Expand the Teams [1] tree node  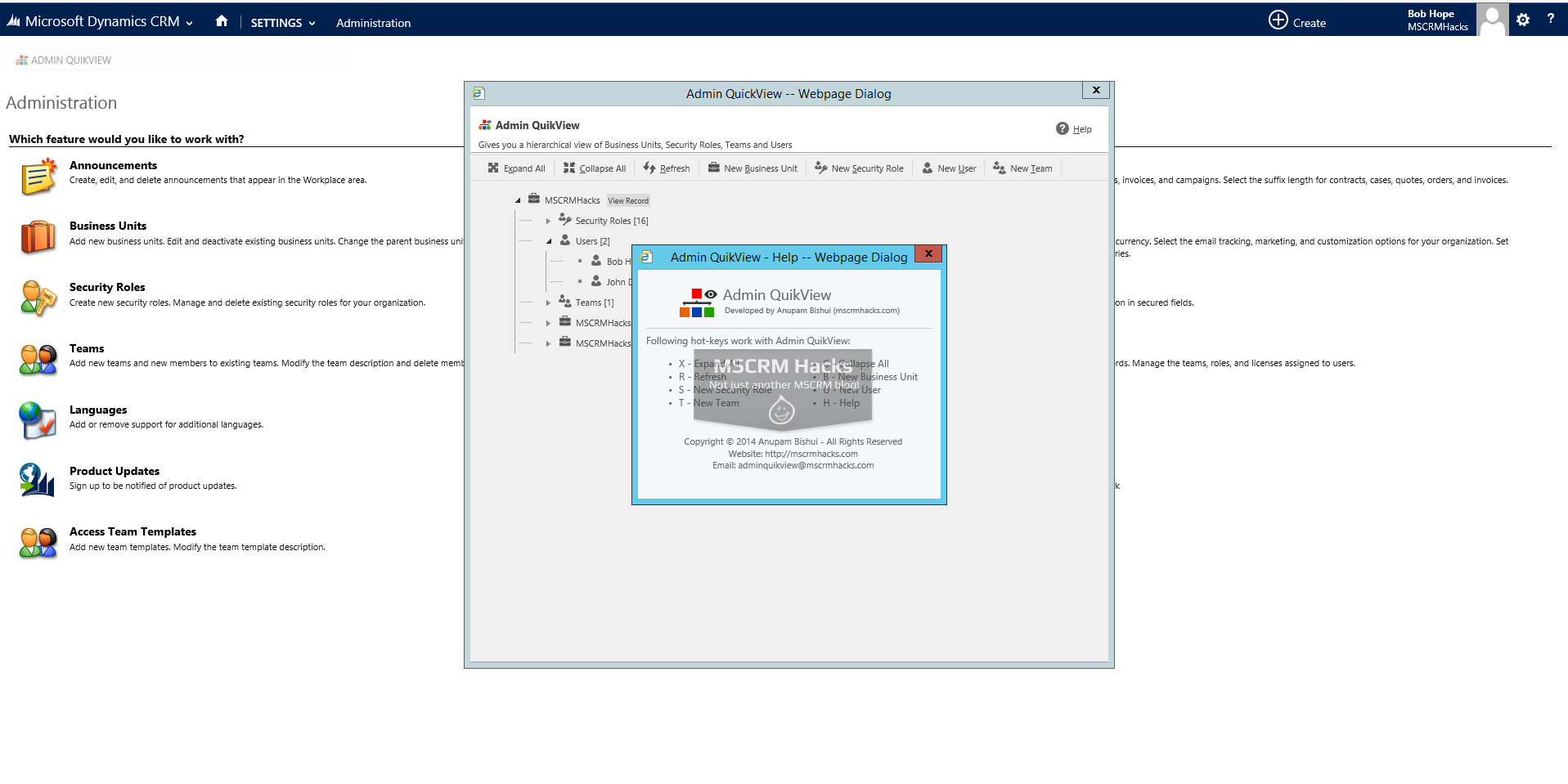[x=548, y=302]
